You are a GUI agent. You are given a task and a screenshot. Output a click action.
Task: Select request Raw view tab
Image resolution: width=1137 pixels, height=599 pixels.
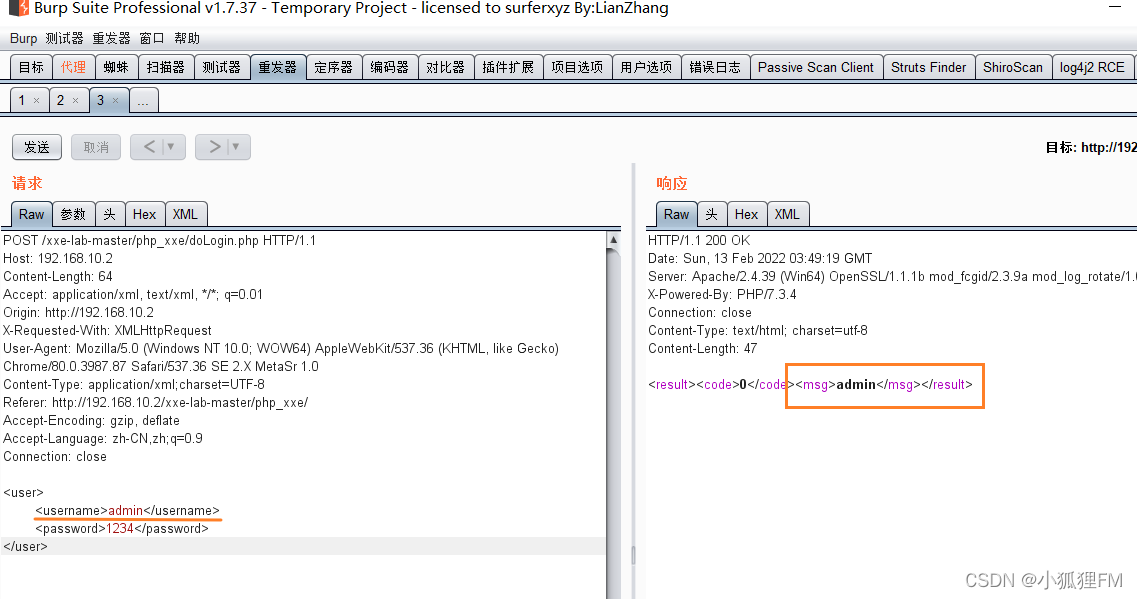point(31,215)
